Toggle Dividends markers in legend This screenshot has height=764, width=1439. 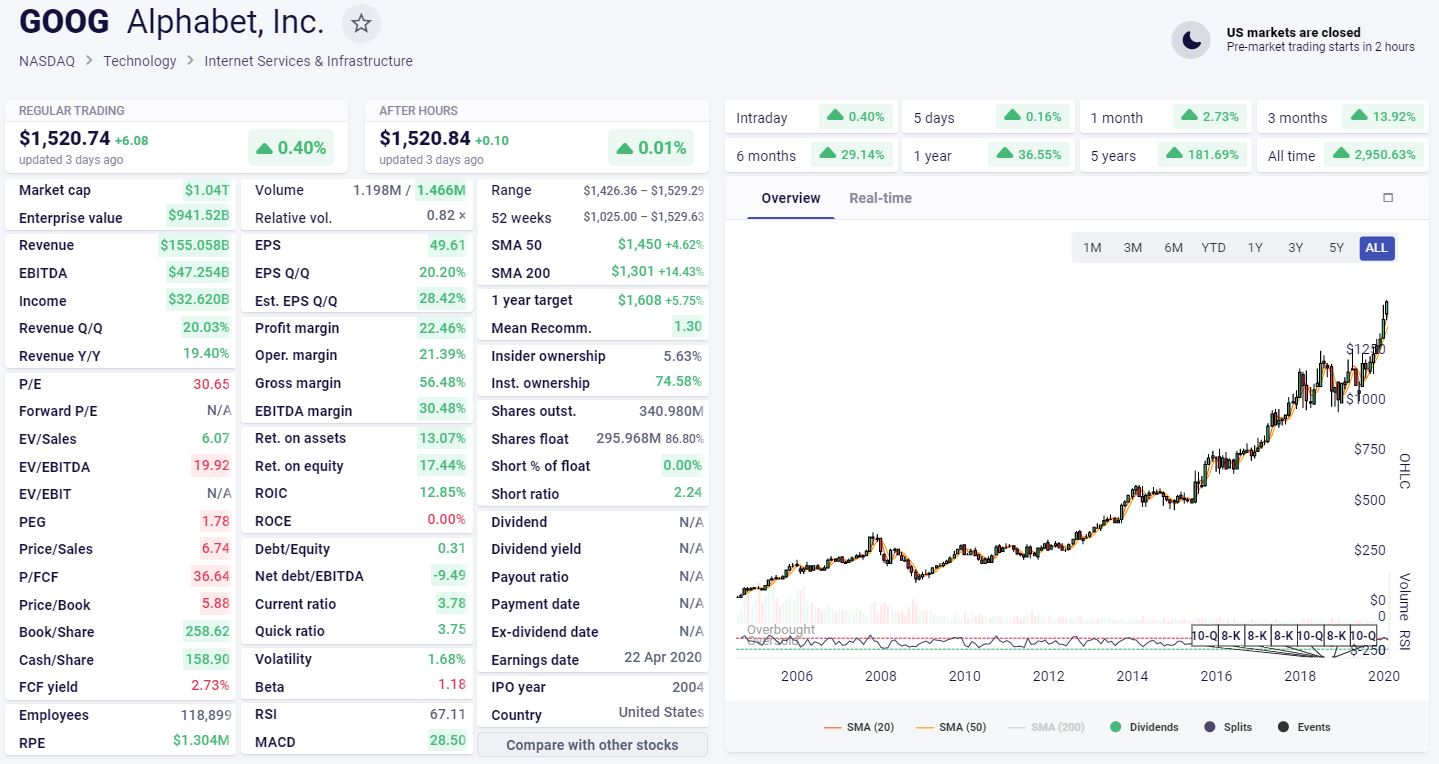[x=1144, y=727]
